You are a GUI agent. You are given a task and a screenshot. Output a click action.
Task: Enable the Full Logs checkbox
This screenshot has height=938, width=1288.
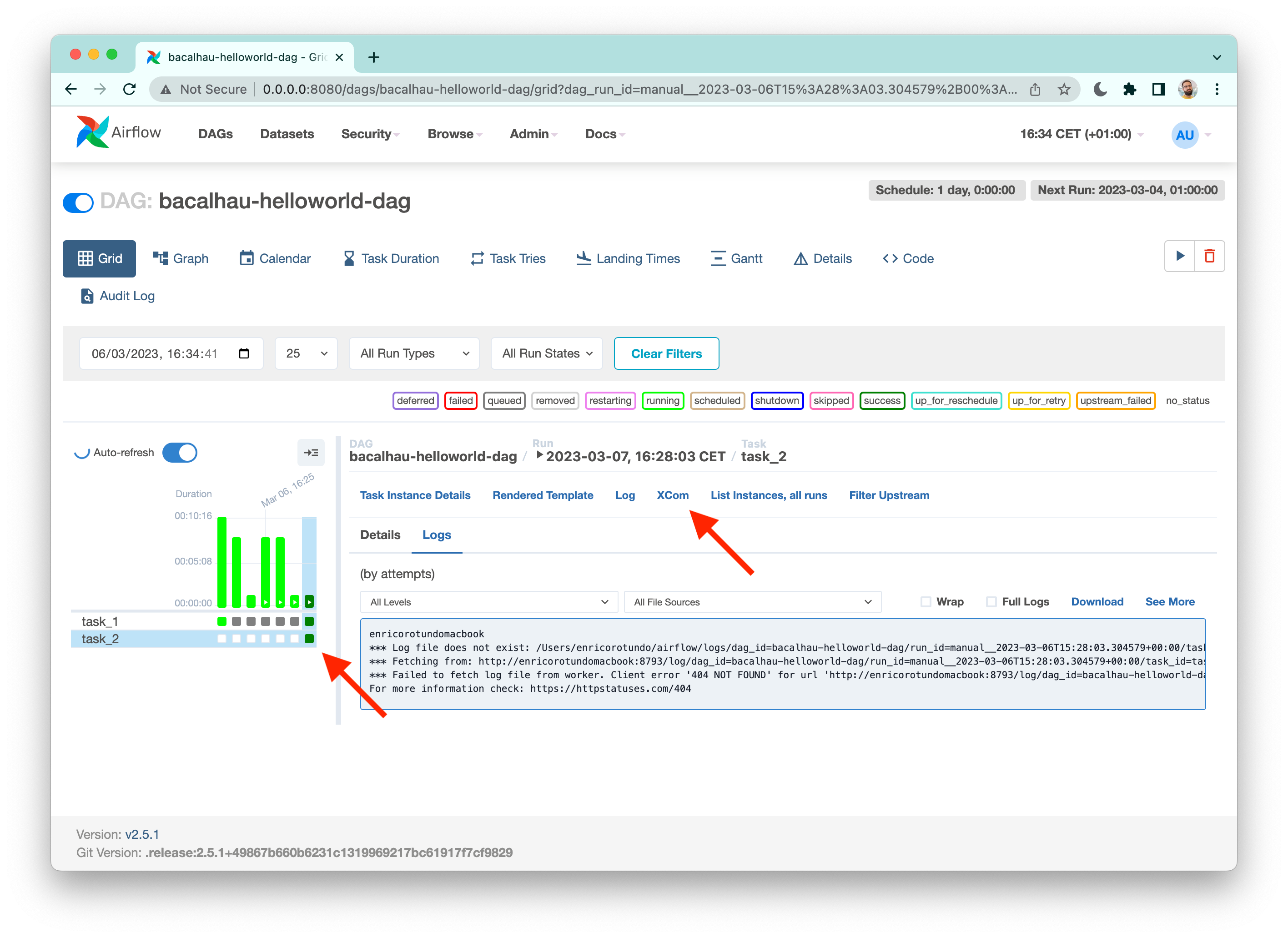[x=991, y=602]
